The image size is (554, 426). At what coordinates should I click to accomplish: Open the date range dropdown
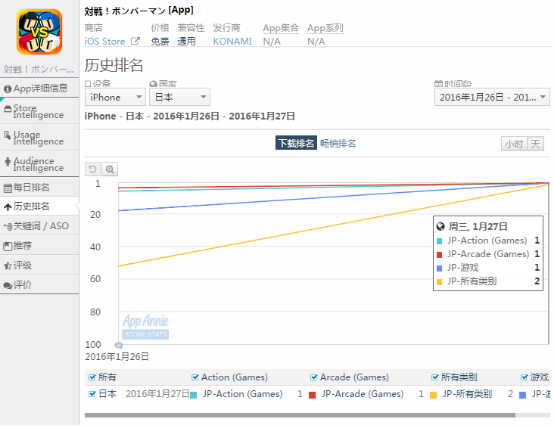(x=491, y=97)
